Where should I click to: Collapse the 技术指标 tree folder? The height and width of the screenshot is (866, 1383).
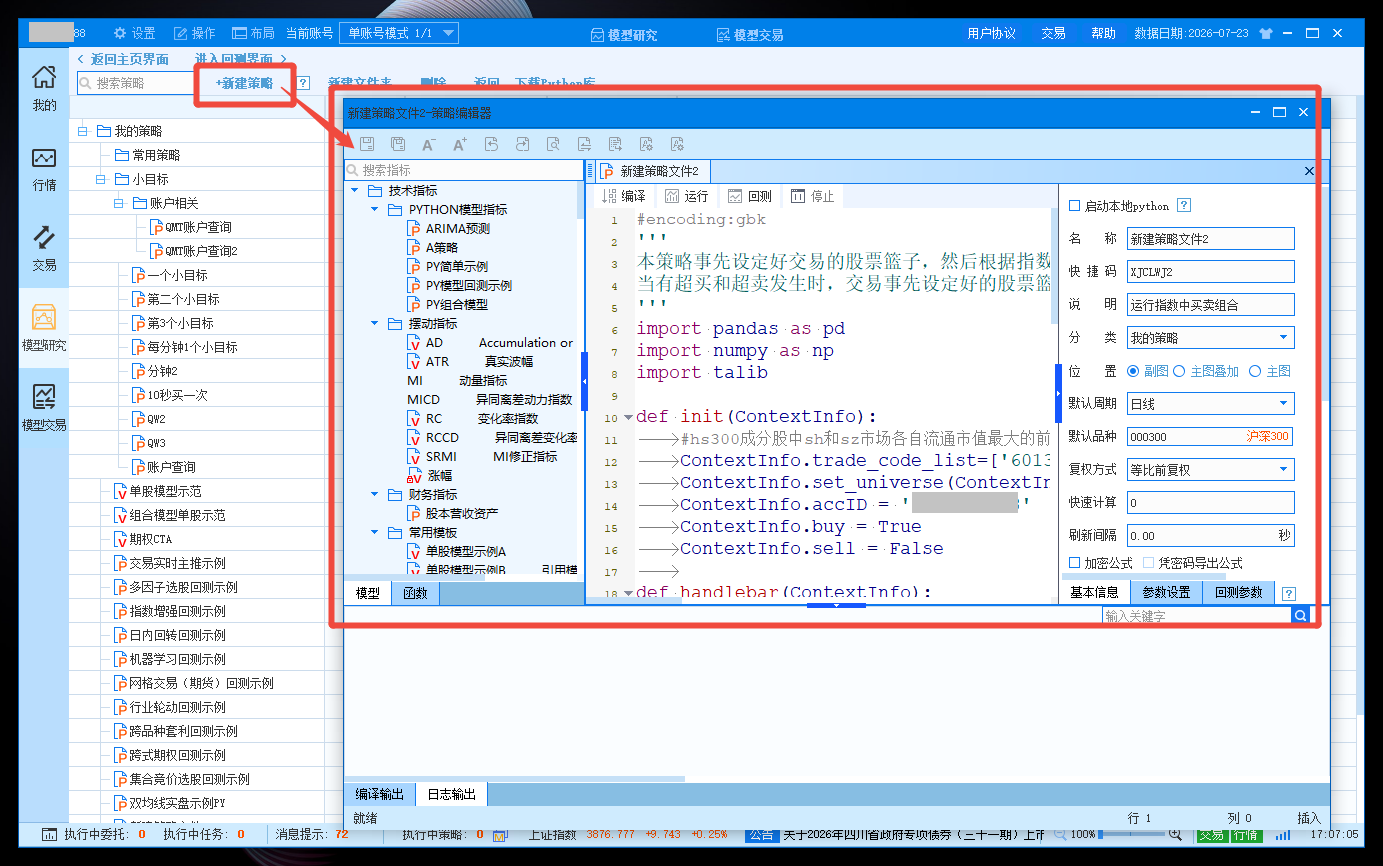click(354, 190)
